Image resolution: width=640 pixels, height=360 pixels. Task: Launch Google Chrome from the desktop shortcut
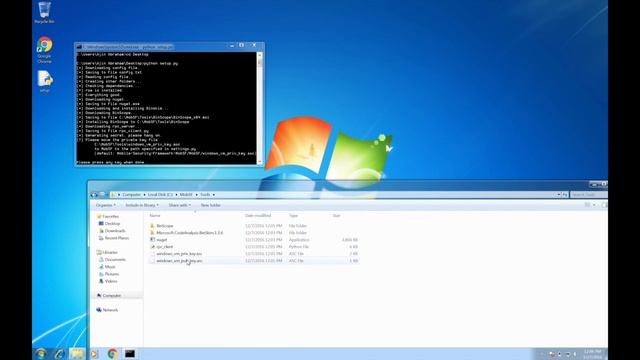(x=44, y=49)
